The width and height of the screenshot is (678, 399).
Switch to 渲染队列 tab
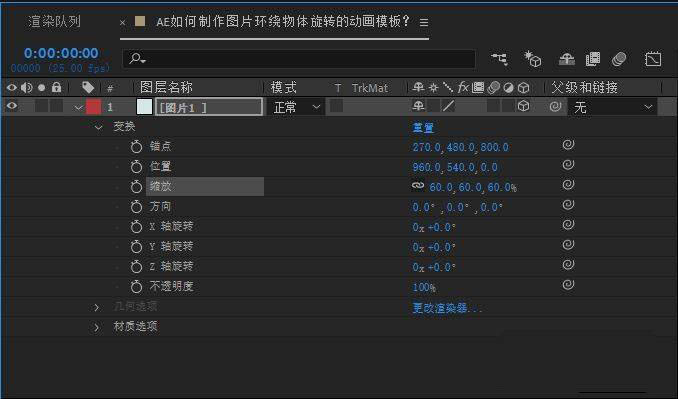[x=54, y=21]
